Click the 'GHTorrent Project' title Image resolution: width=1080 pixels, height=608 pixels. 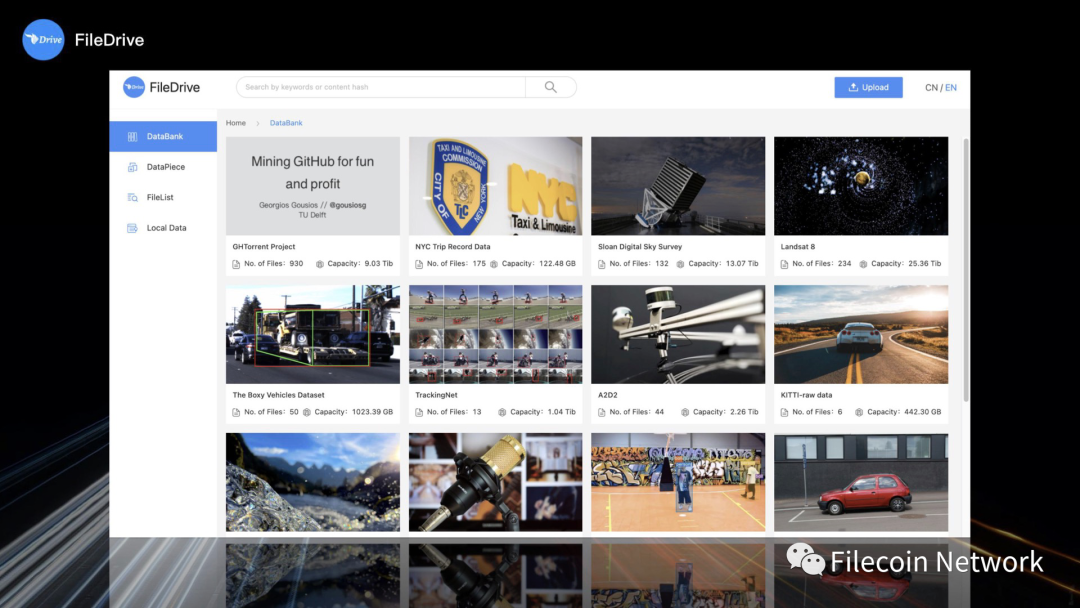(x=264, y=247)
